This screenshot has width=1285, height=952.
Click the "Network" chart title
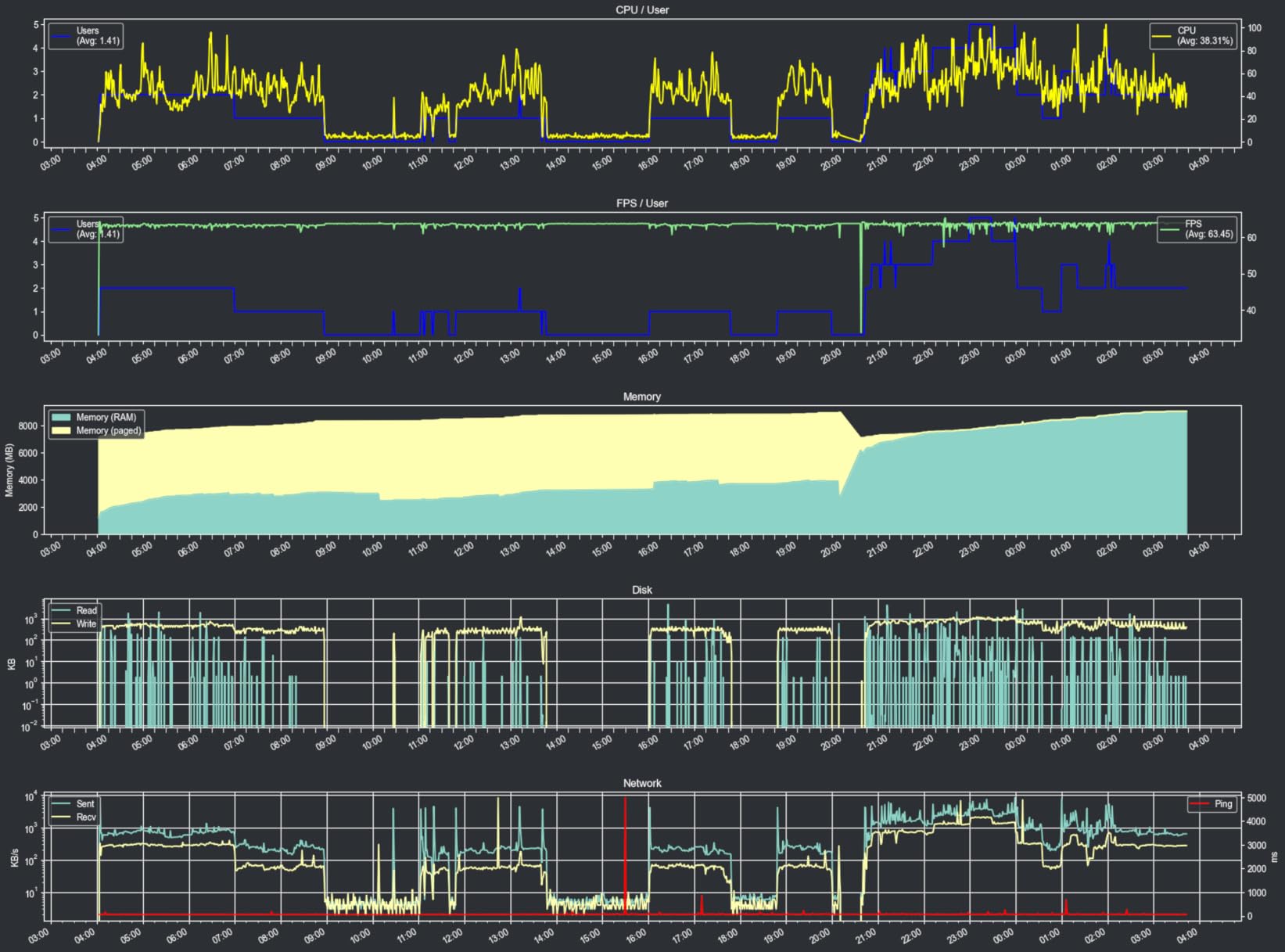pyautogui.click(x=642, y=783)
